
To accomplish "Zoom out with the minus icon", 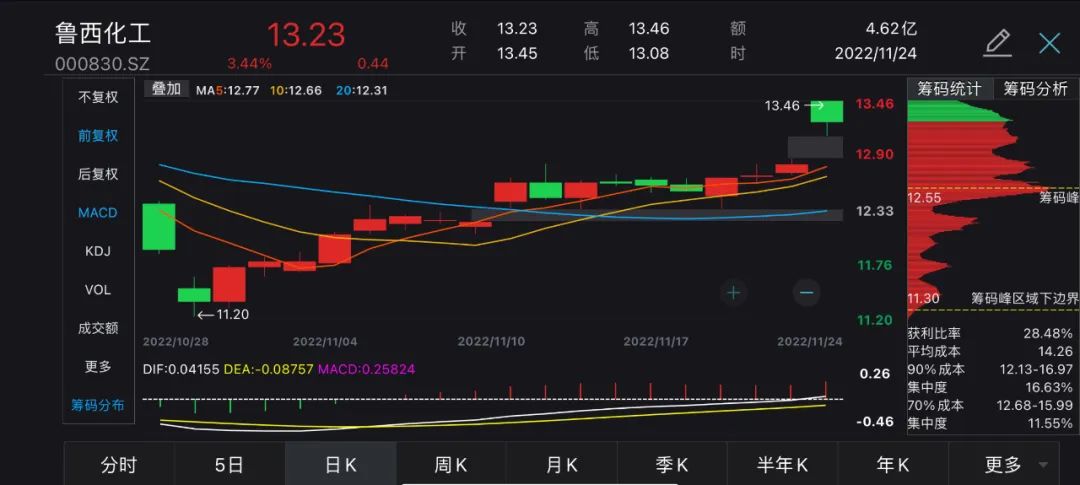I will (807, 292).
